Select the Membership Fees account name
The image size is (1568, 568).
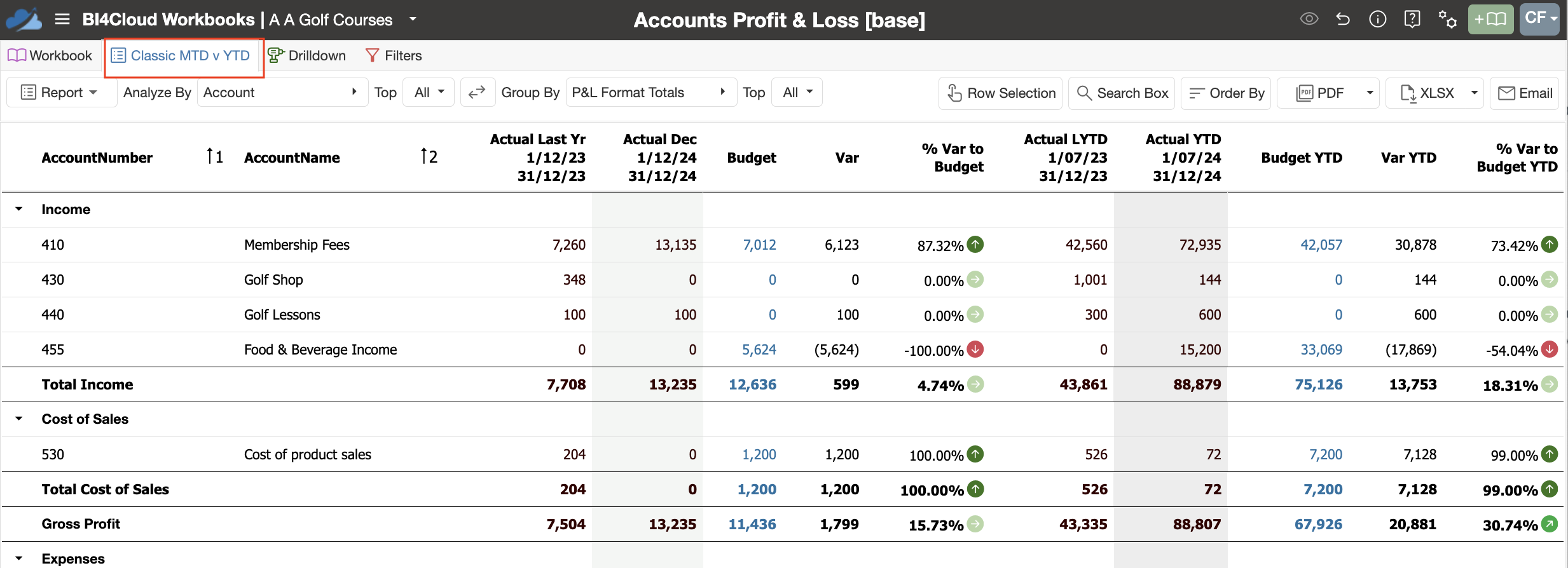pyautogui.click(x=297, y=245)
